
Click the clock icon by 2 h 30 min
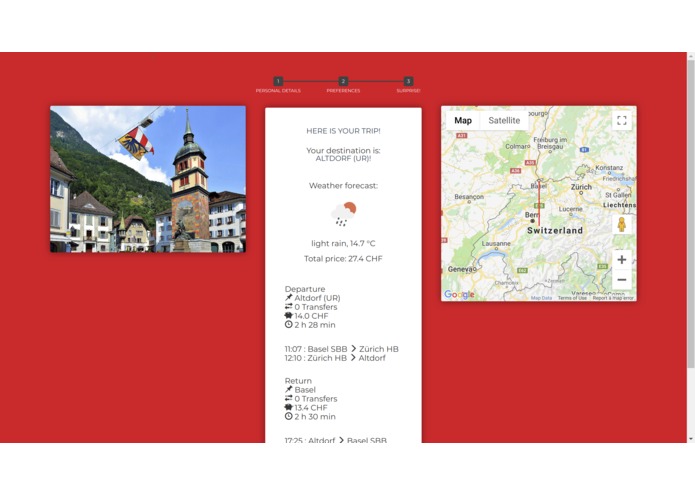coord(289,416)
